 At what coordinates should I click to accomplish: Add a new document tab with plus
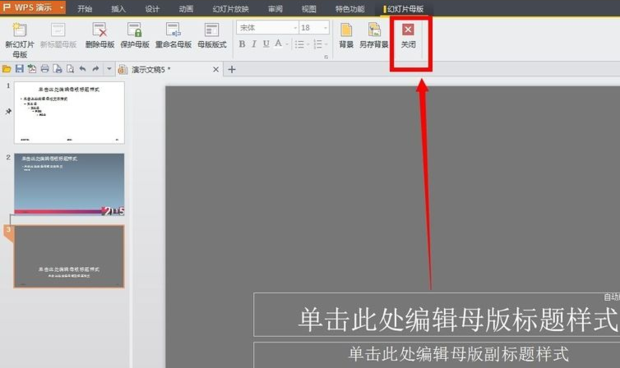tap(232, 70)
